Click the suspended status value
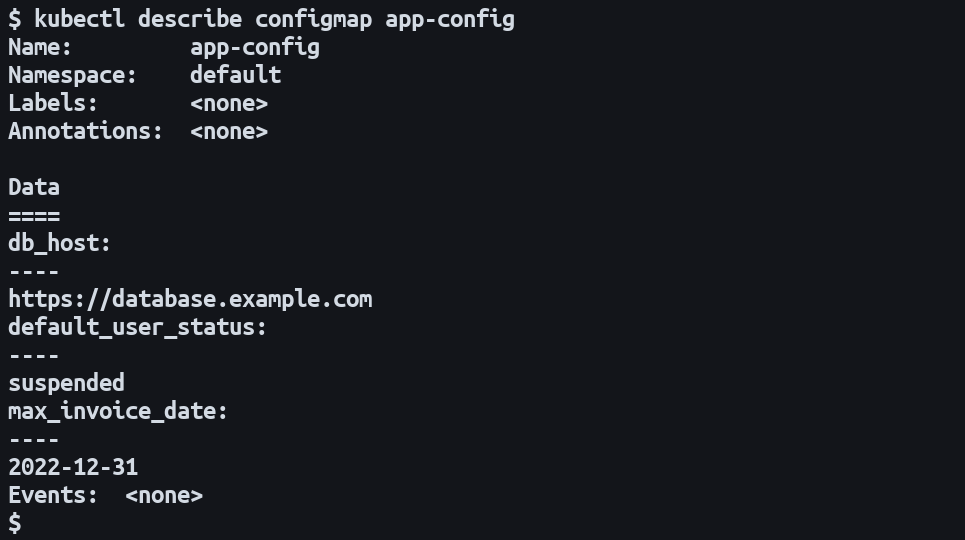Screen dimensions: 965x540 66,383
